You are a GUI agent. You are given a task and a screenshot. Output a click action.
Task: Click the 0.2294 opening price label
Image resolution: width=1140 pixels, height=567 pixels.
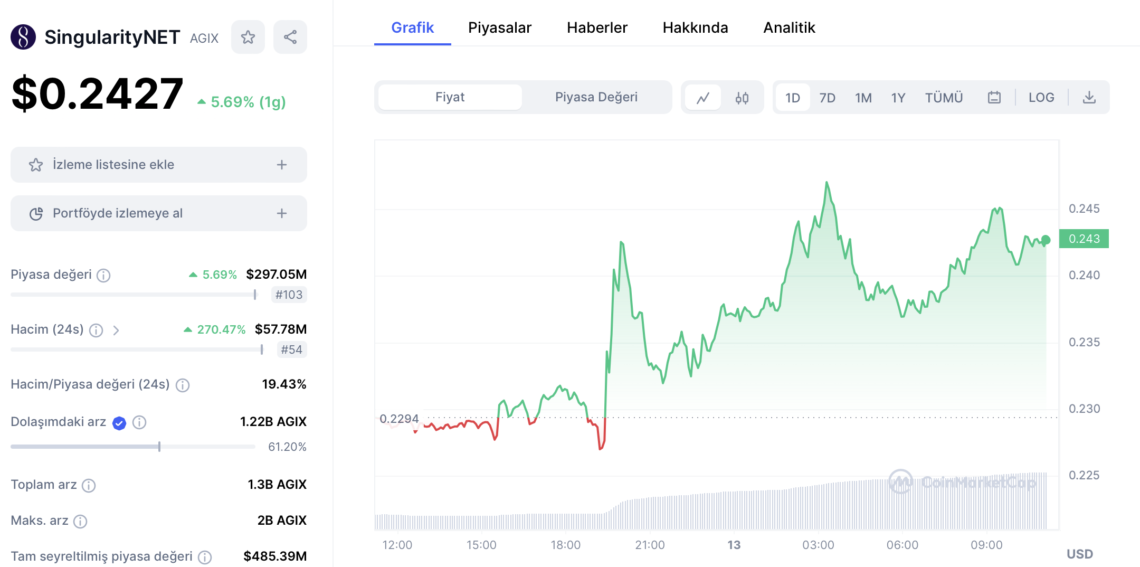[x=398, y=419]
